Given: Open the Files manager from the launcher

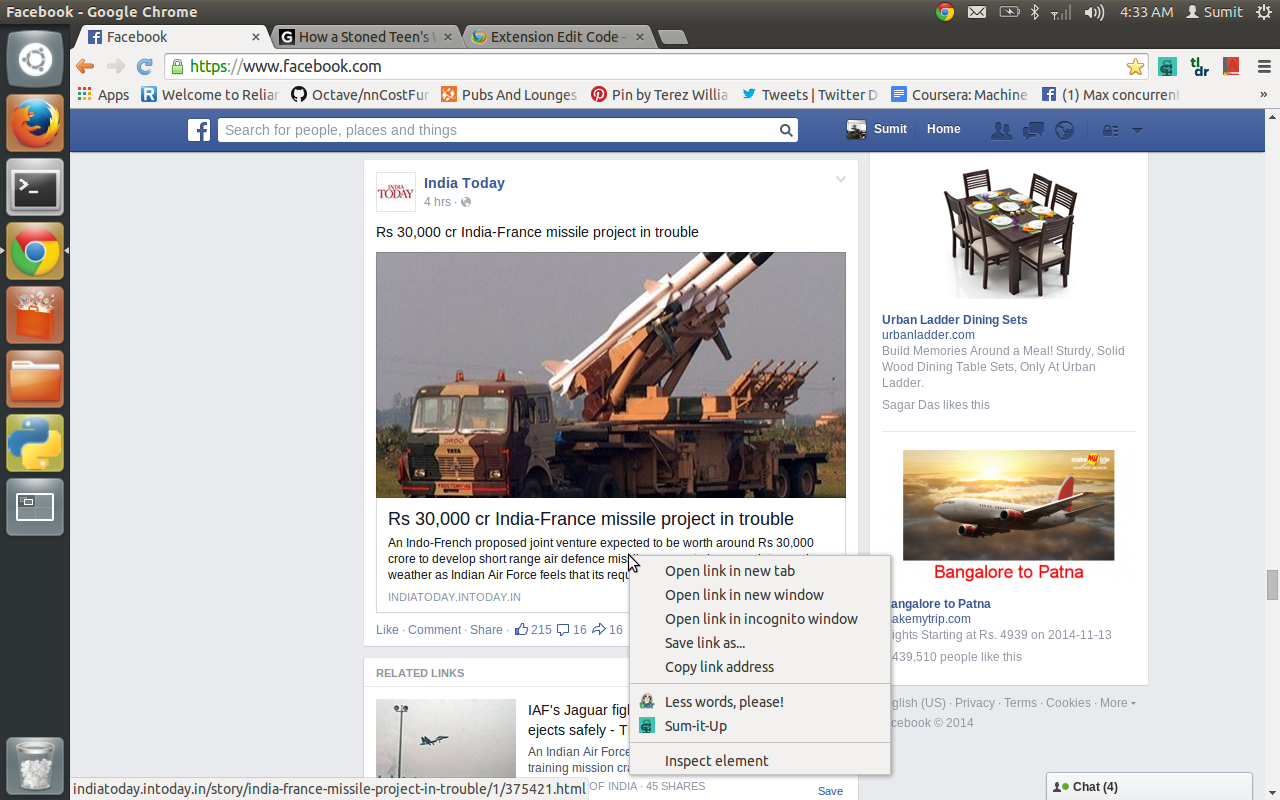Looking at the screenshot, I should [x=35, y=379].
